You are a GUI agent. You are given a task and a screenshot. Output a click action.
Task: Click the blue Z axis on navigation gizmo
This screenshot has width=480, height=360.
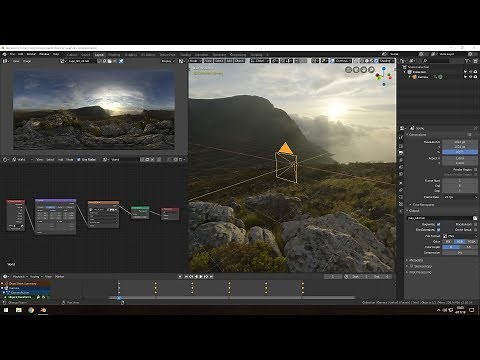point(384,68)
